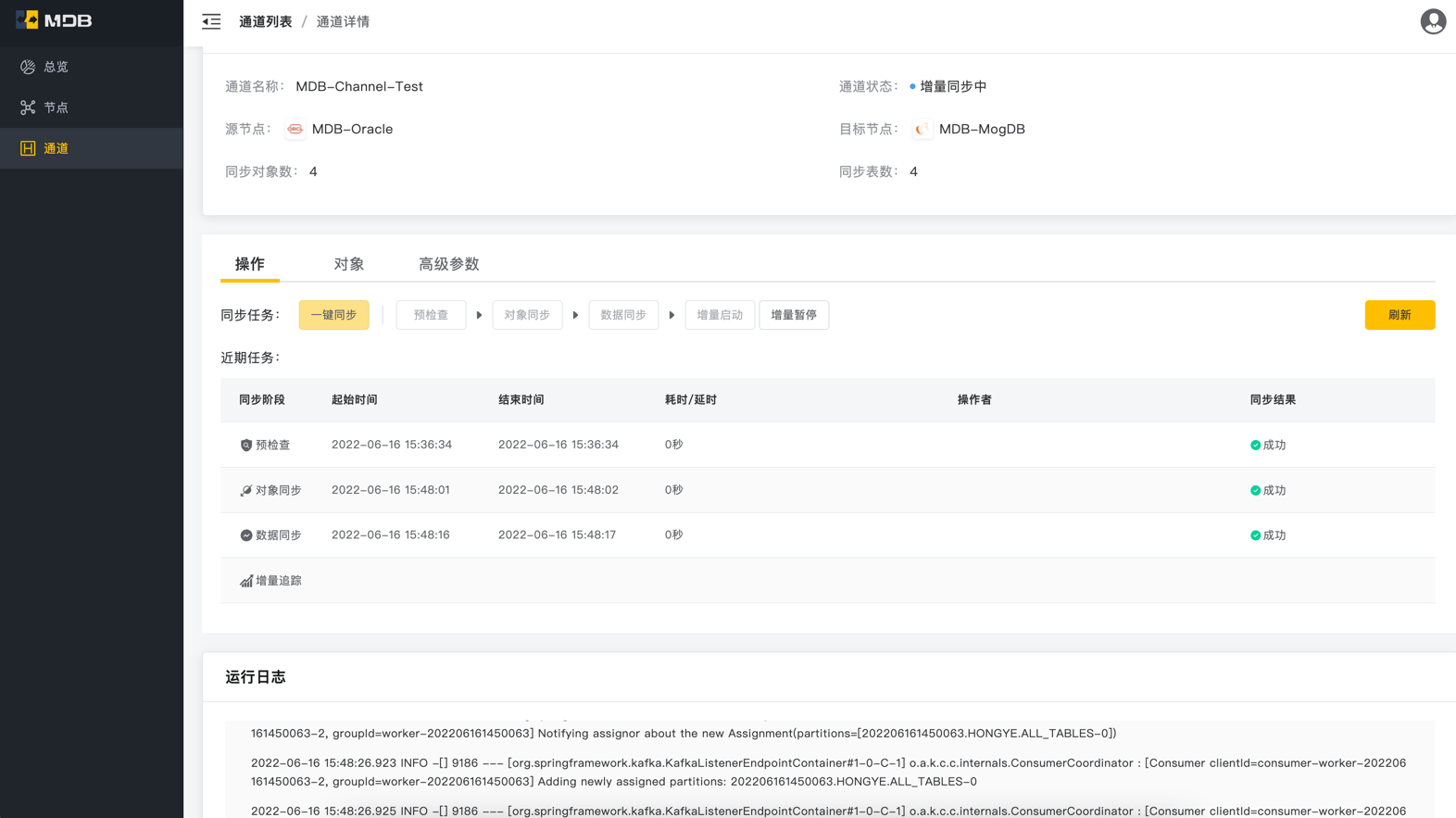Collapse the sidebar with the menu fold icon
This screenshot has height=818, width=1456.
(211, 21)
